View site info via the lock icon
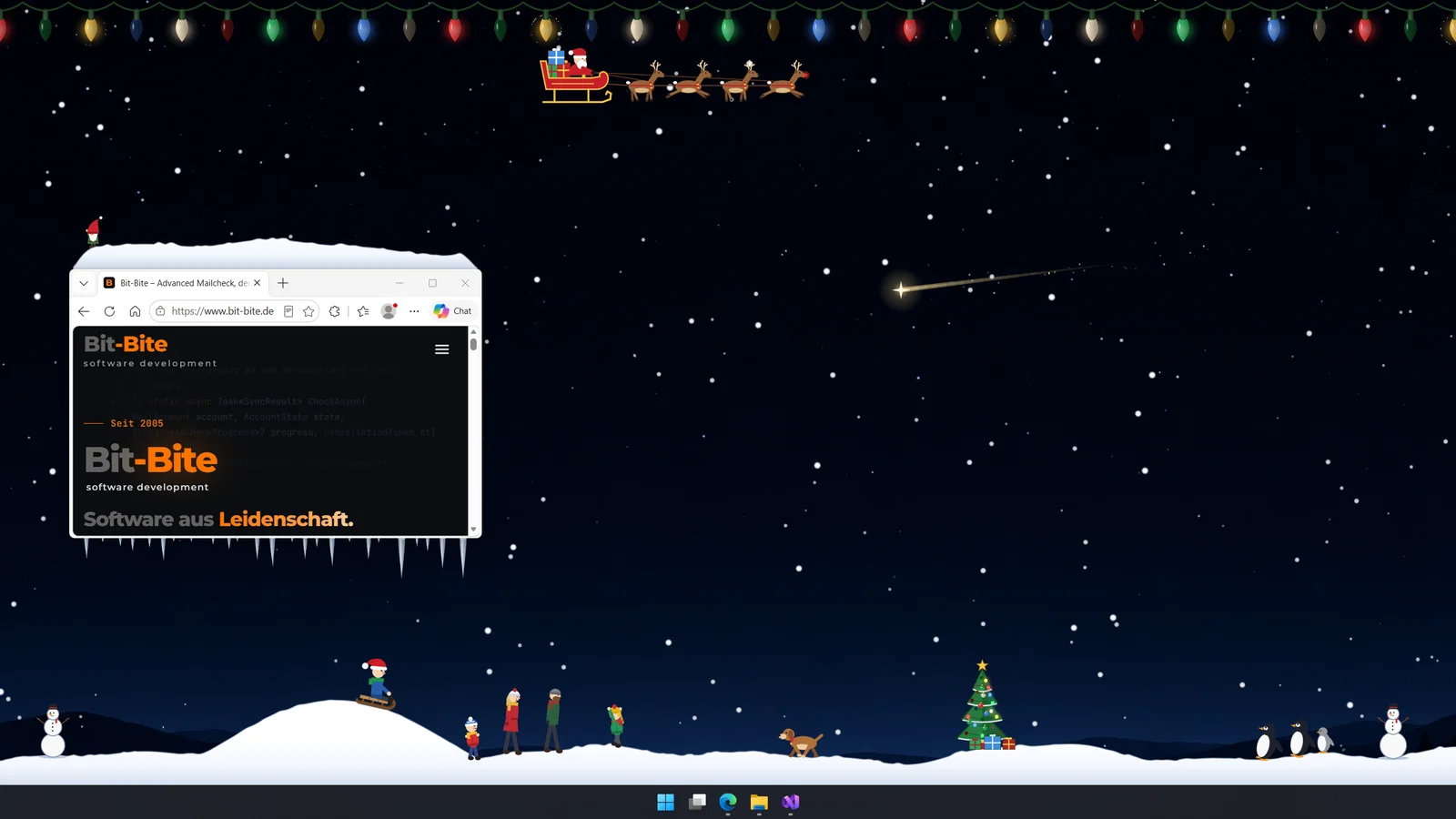The width and height of the screenshot is (1456, 819). coord(160,311)
